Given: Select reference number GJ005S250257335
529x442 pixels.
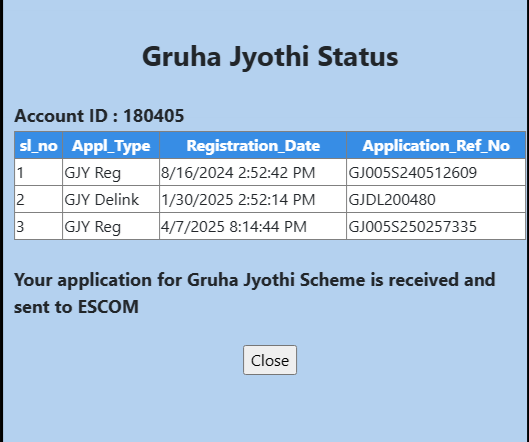Looking at the screenshot, I should click(413, 227).
